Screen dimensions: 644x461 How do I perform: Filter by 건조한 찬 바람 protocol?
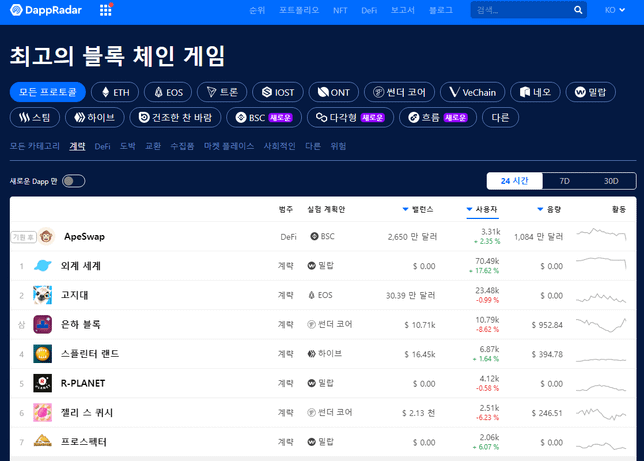click(x=175, y=118)
